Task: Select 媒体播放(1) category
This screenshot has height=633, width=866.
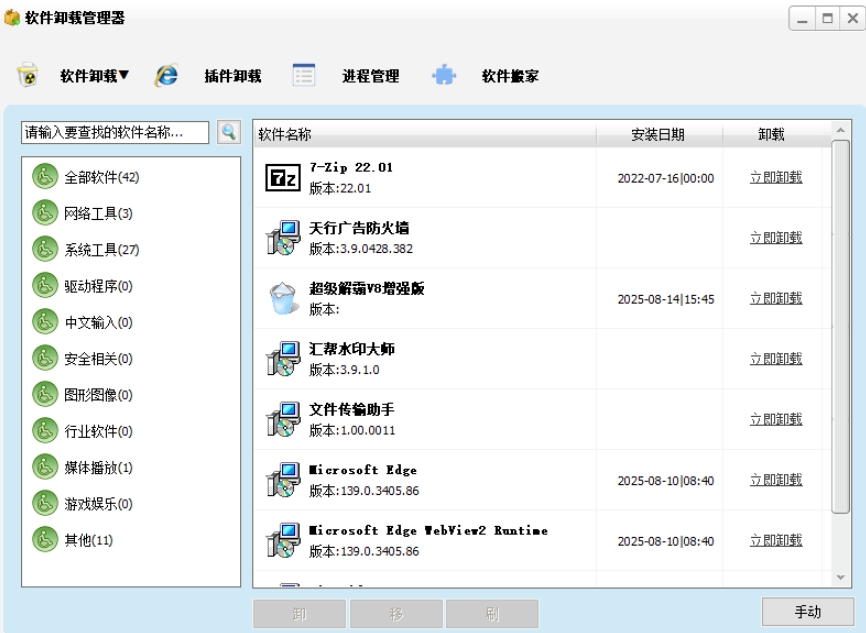Action: click(98, 468)
